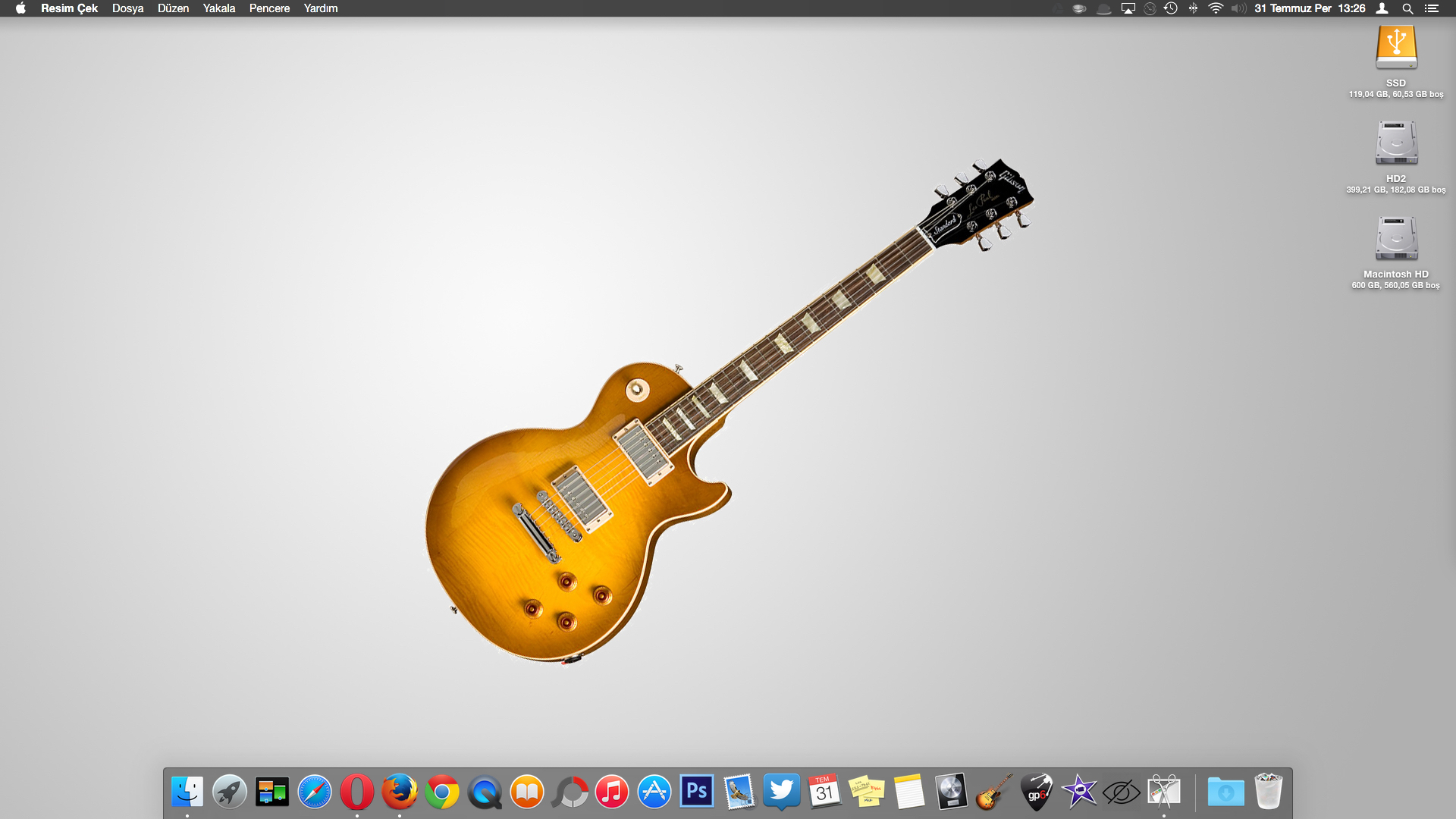1456x819 pixels.
Task: Open the volume control in menu bar
Action: pos(1239,8)
